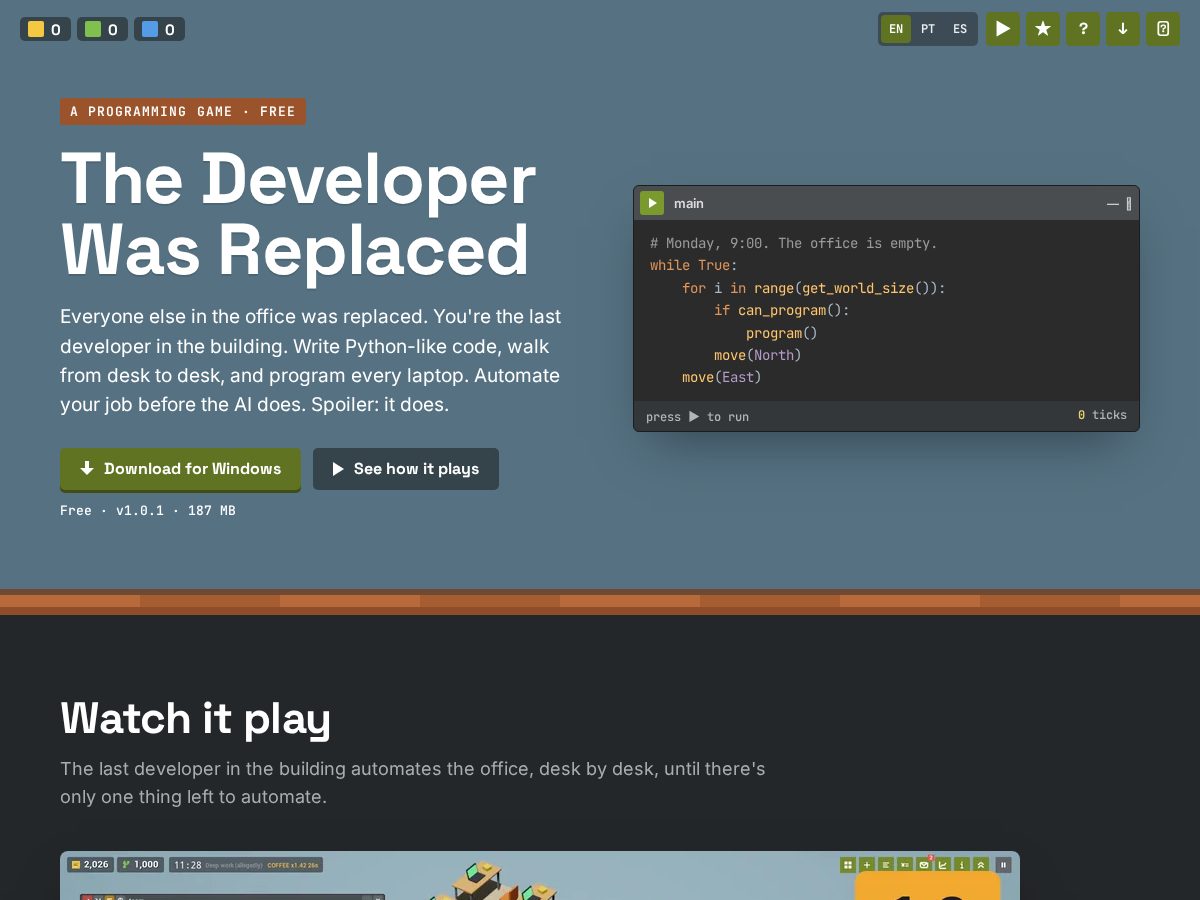This screenshot has width=1200, height=900.
Task: Click the blue resource counter
Action: coord(159,29)
